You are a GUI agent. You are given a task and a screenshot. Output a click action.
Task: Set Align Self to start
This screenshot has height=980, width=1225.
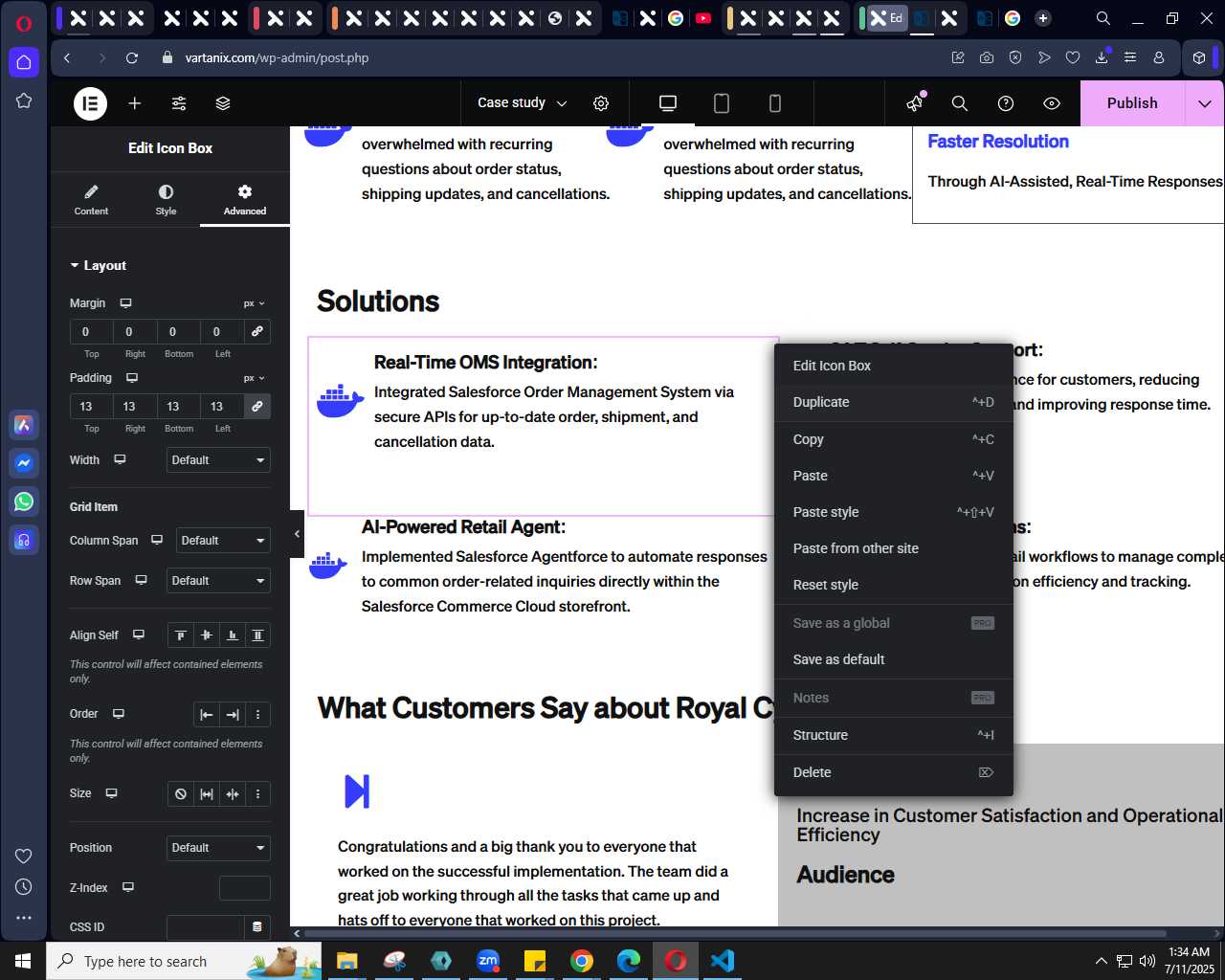(x=180, y=635)
